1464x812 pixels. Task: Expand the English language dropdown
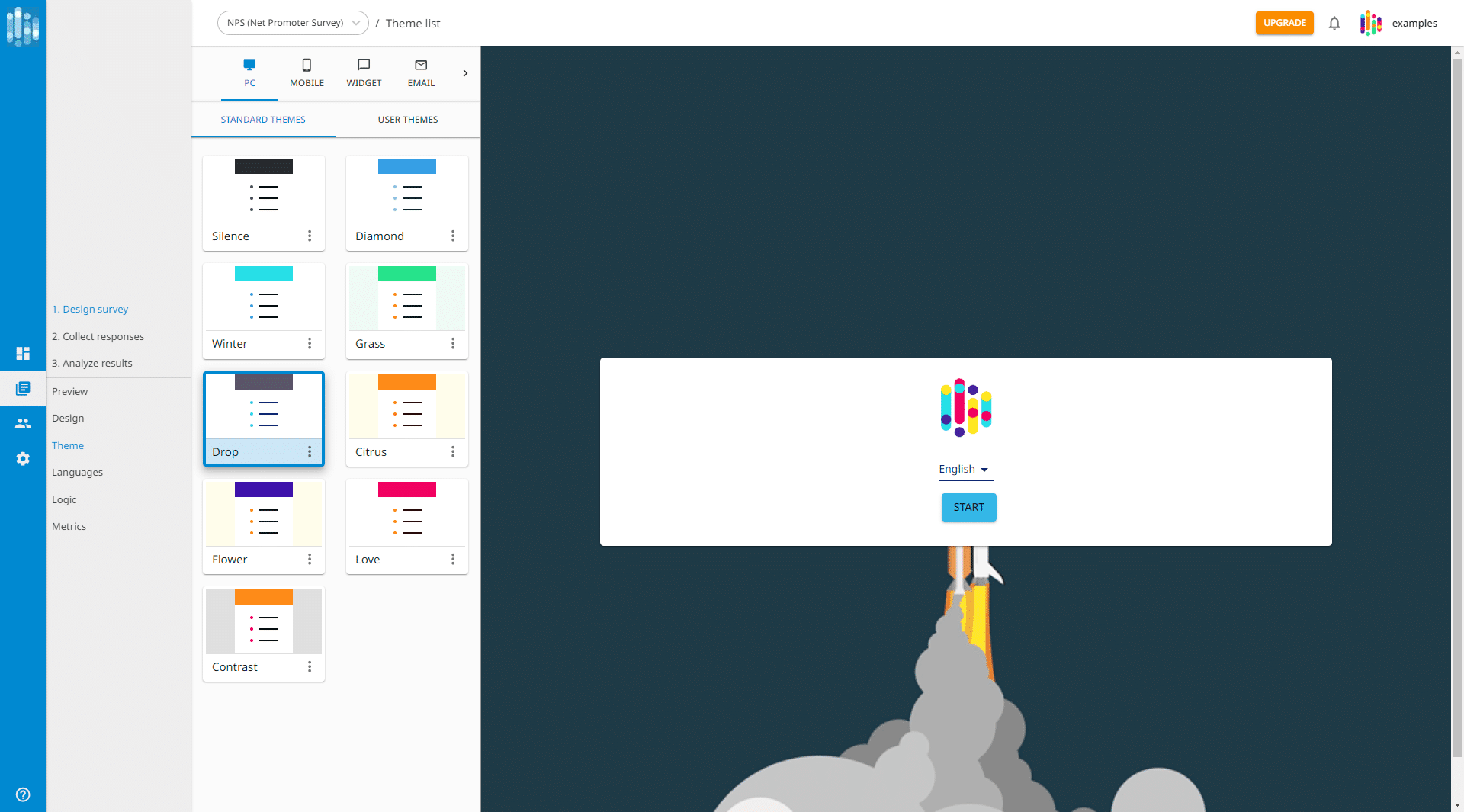965,470
